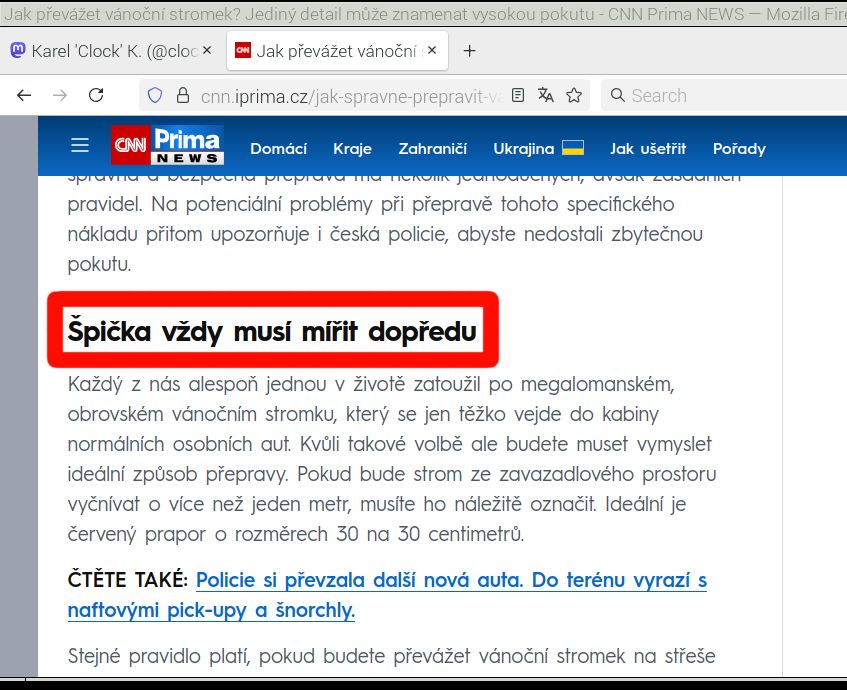Open the Domácí section
This screenshot has width=847, height=690.
tap(278, 149)
